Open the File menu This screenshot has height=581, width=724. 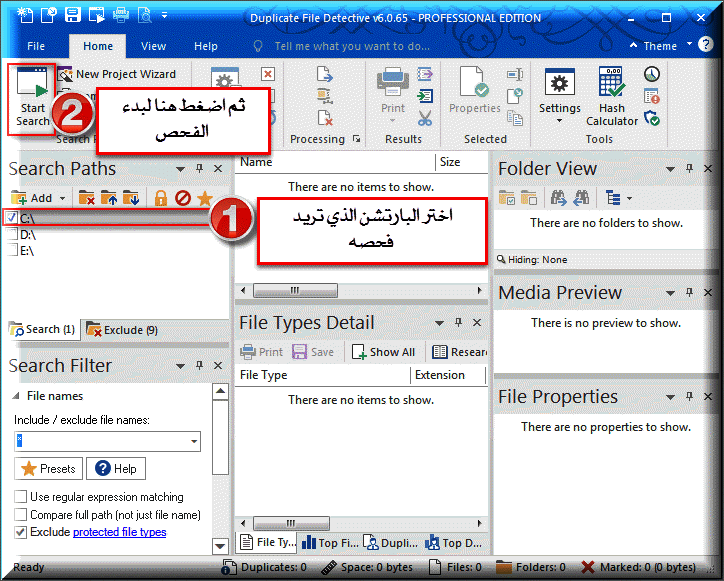pyautogui.click(x=36, y=46)
